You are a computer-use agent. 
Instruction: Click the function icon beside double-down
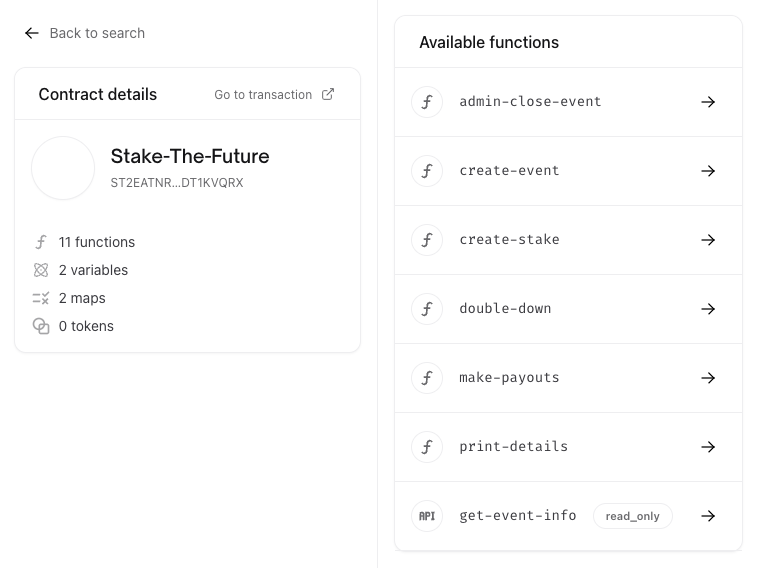[427, 309]
